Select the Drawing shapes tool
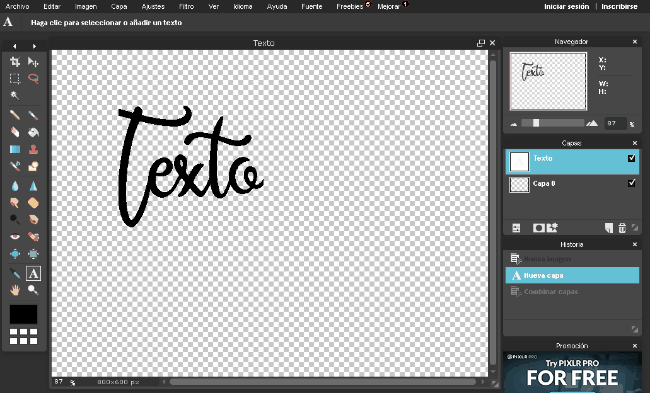The height and width of the screenshot is (393, 650). pyautogui.click(x=33, y=166)
